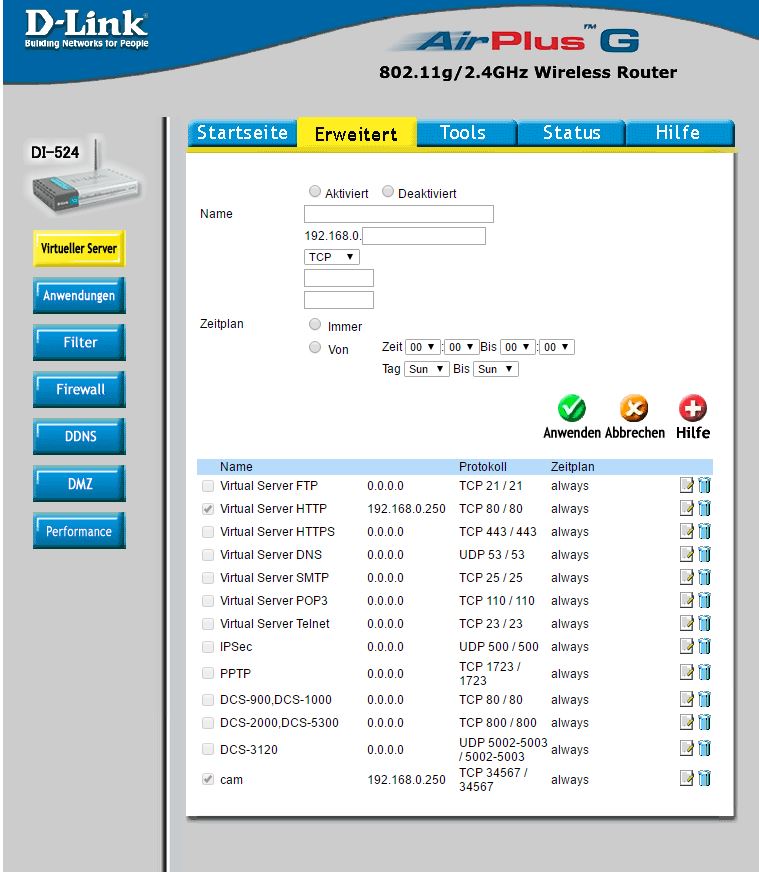Image resolution: width=759 pixels, height=872 pixels.
Task: Edit the DCS-3120 entry
Action: point(686,749)
